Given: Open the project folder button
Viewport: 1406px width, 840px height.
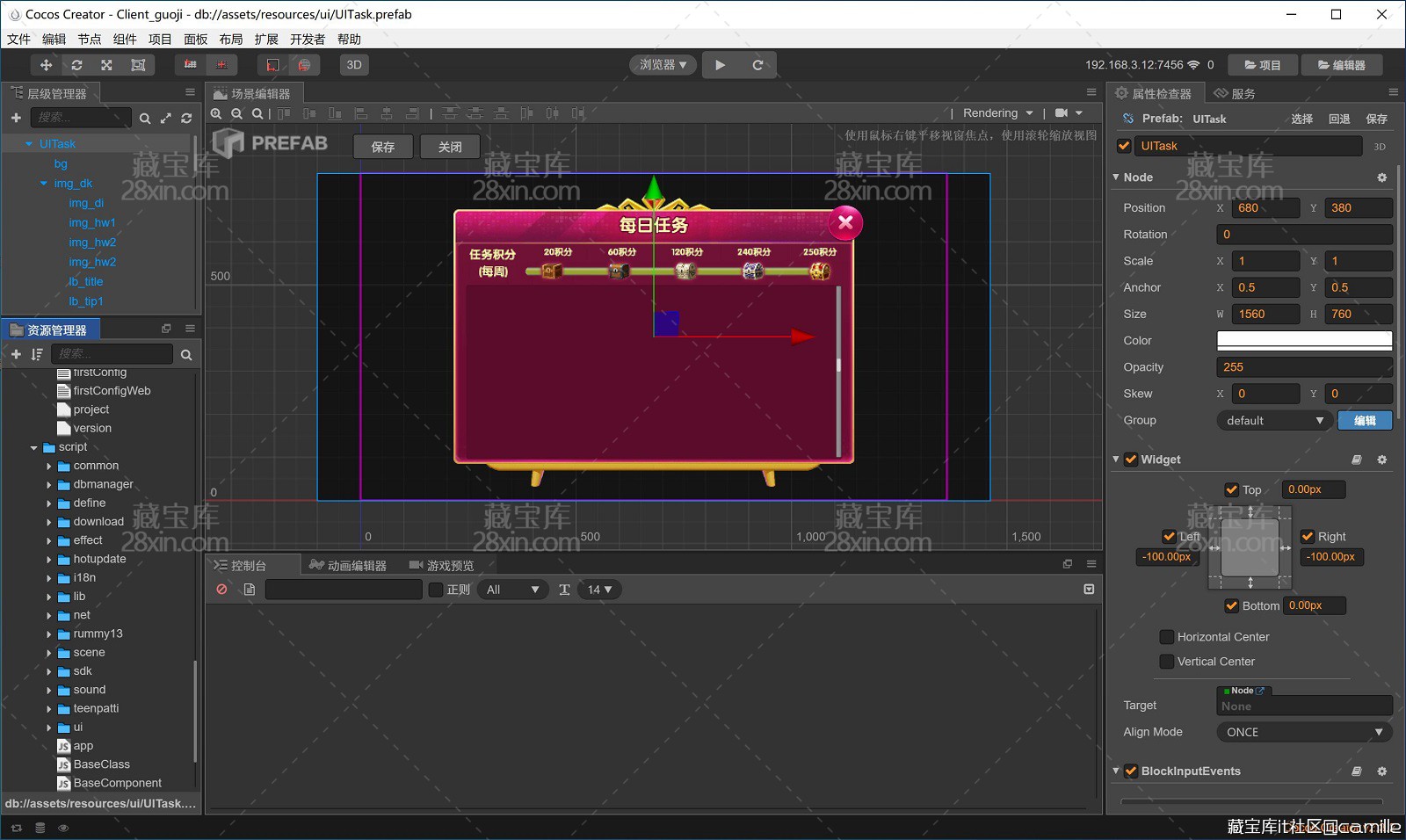Looking at the screenshot, I should (1263, 65).
